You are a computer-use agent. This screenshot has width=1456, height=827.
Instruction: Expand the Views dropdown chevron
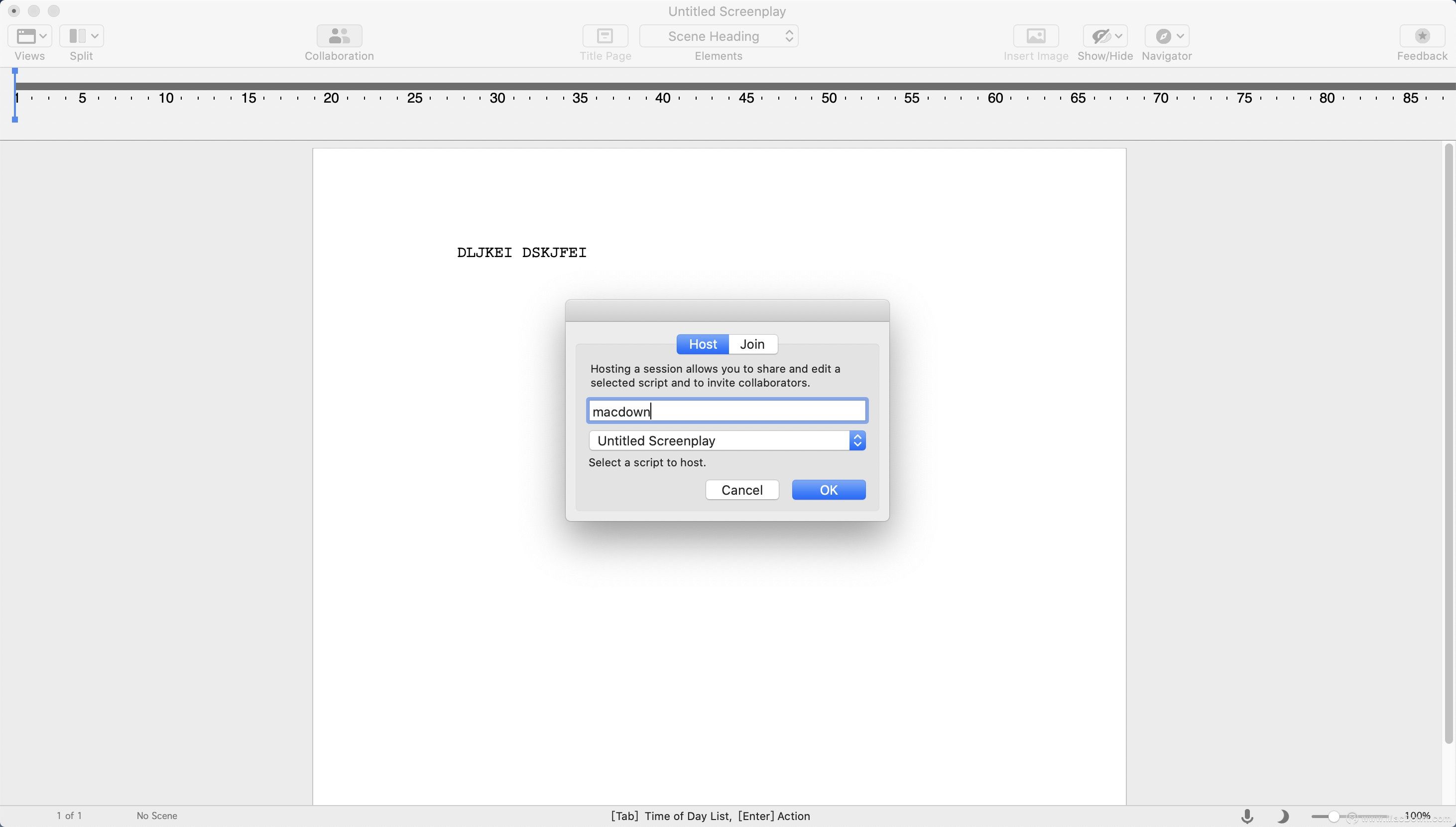tap(43, 36)
